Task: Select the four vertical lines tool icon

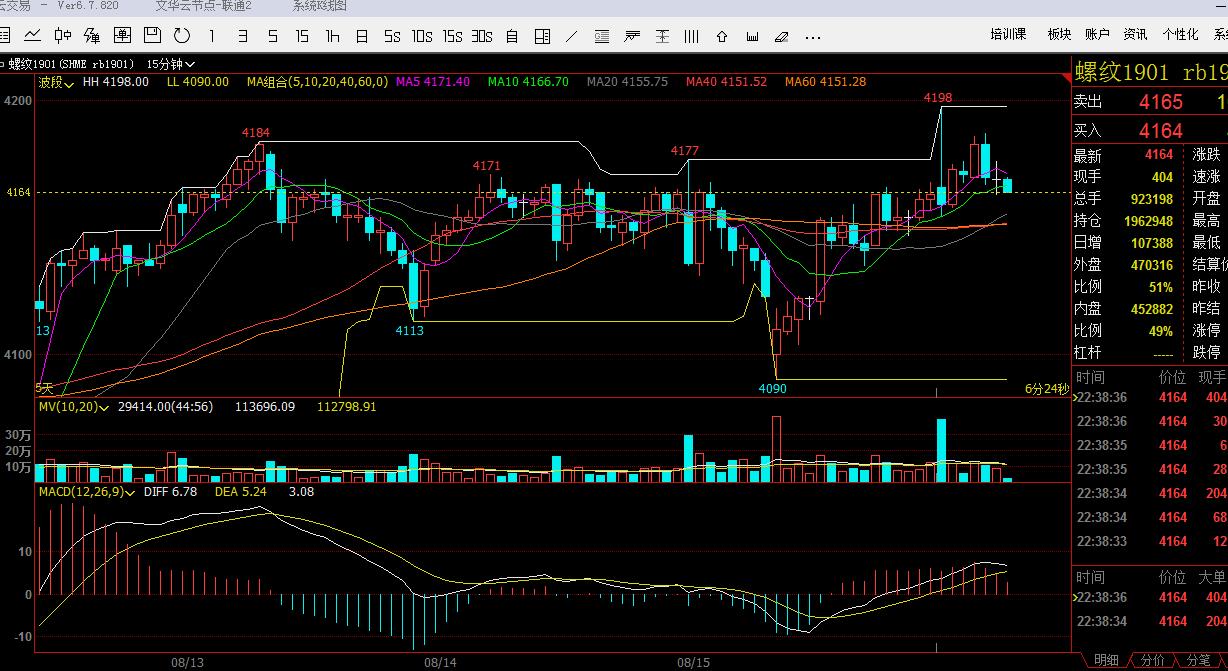Action: coord(692,36)
